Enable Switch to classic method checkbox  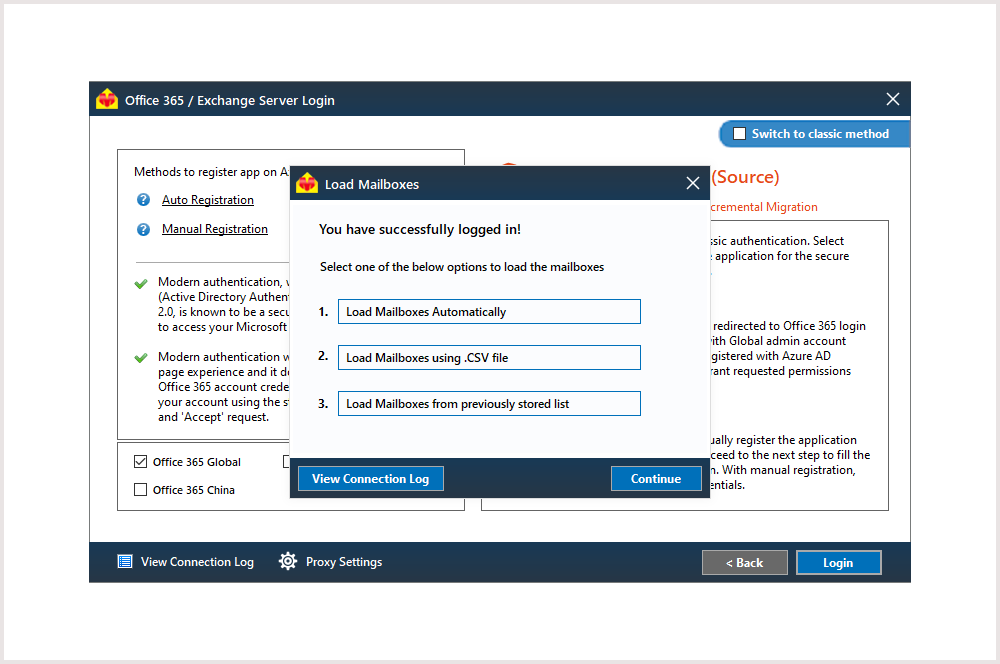pos(739,134)
